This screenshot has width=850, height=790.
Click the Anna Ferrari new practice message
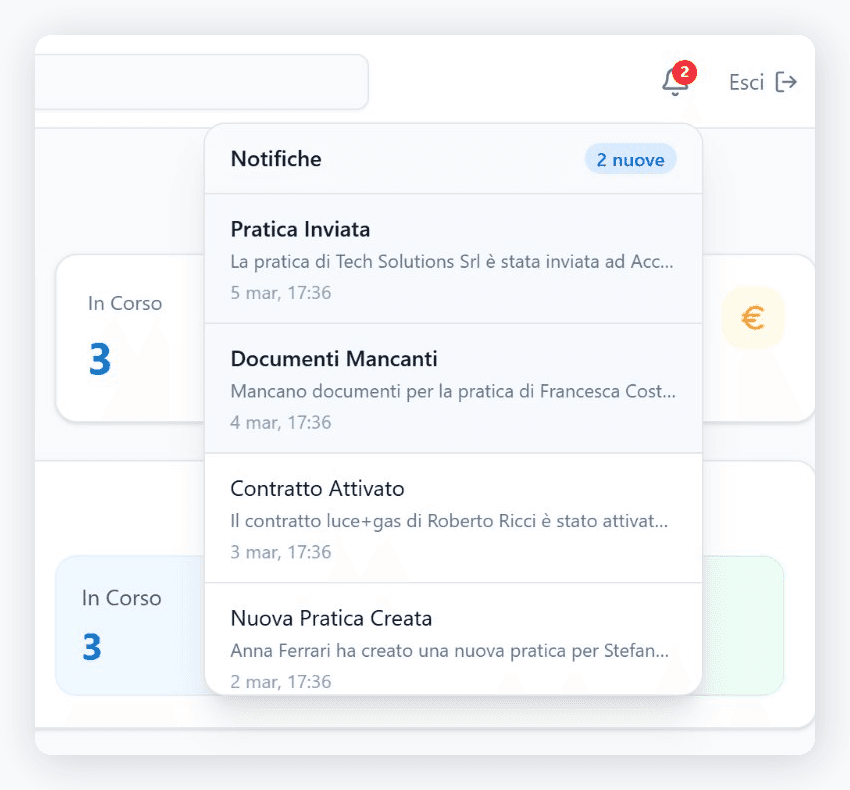(x=449, y=651)
